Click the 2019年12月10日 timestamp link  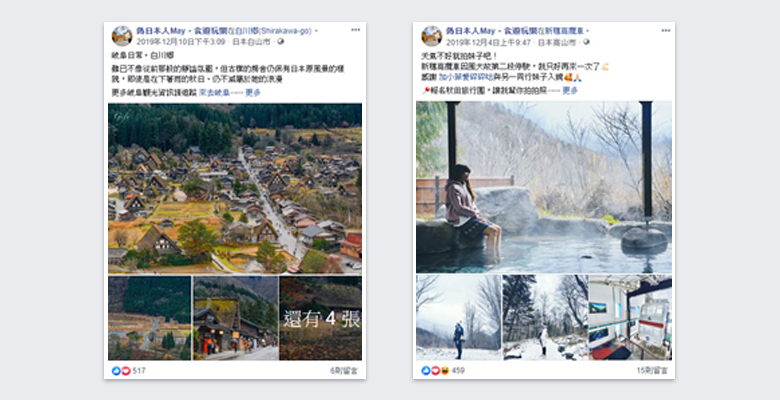click(181, 42)
